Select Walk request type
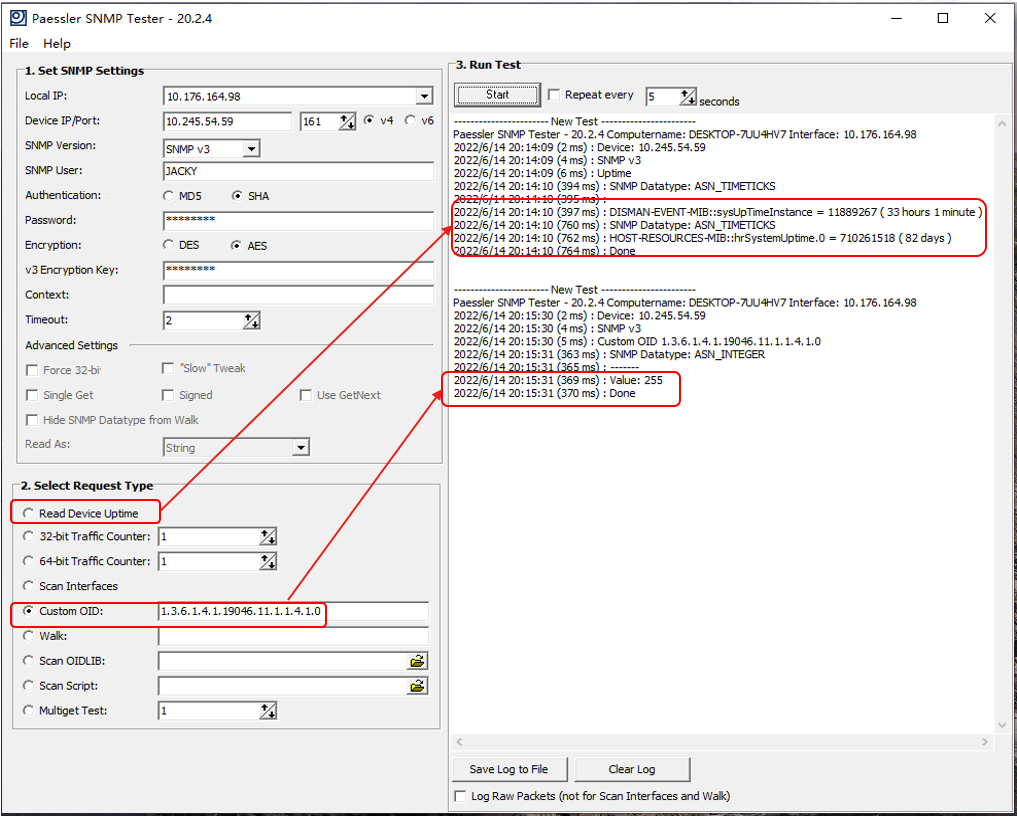The image size is (1017, 816). click(x=29, y=636)
